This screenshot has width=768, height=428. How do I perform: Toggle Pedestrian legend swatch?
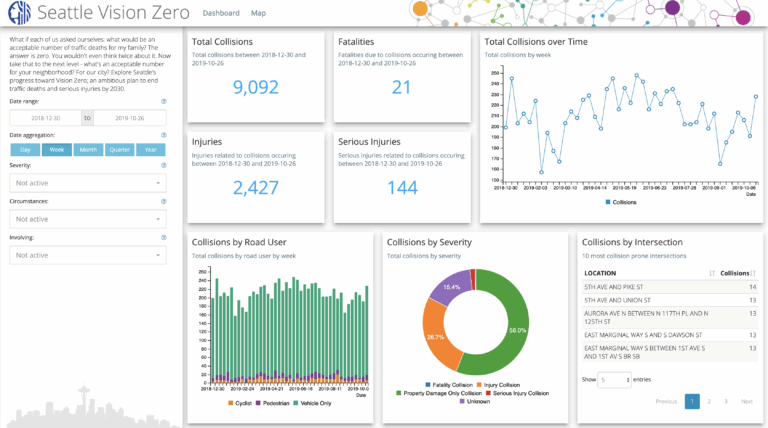click(x=258, y=404)
